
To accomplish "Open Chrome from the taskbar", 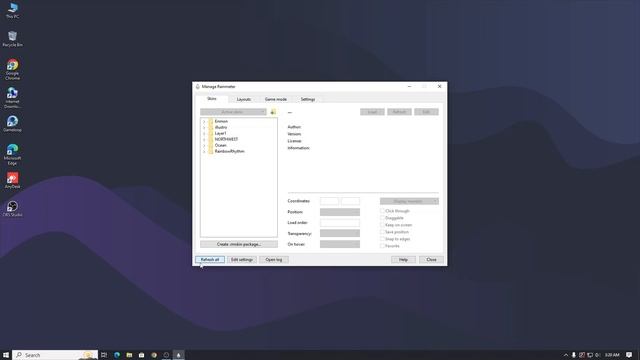I will click(154, 355).
